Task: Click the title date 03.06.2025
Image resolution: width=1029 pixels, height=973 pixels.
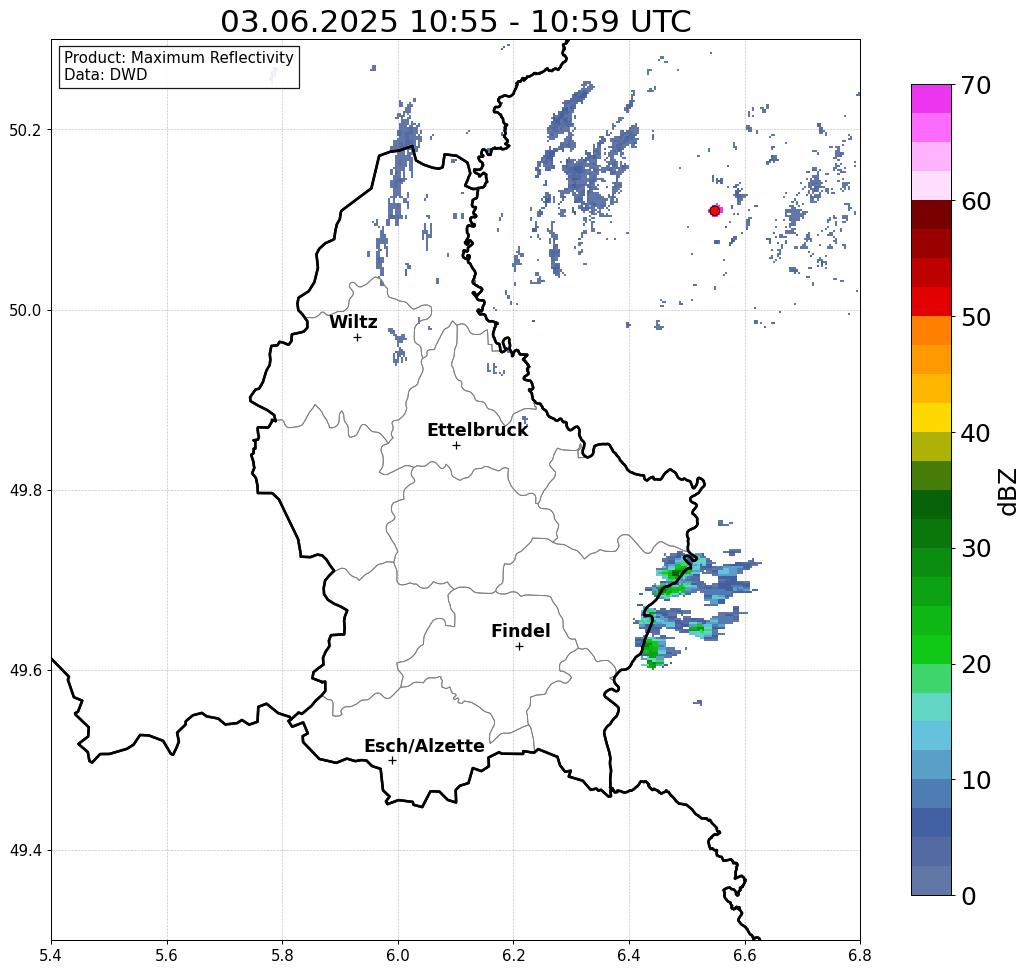Action: tap(309, 21)
